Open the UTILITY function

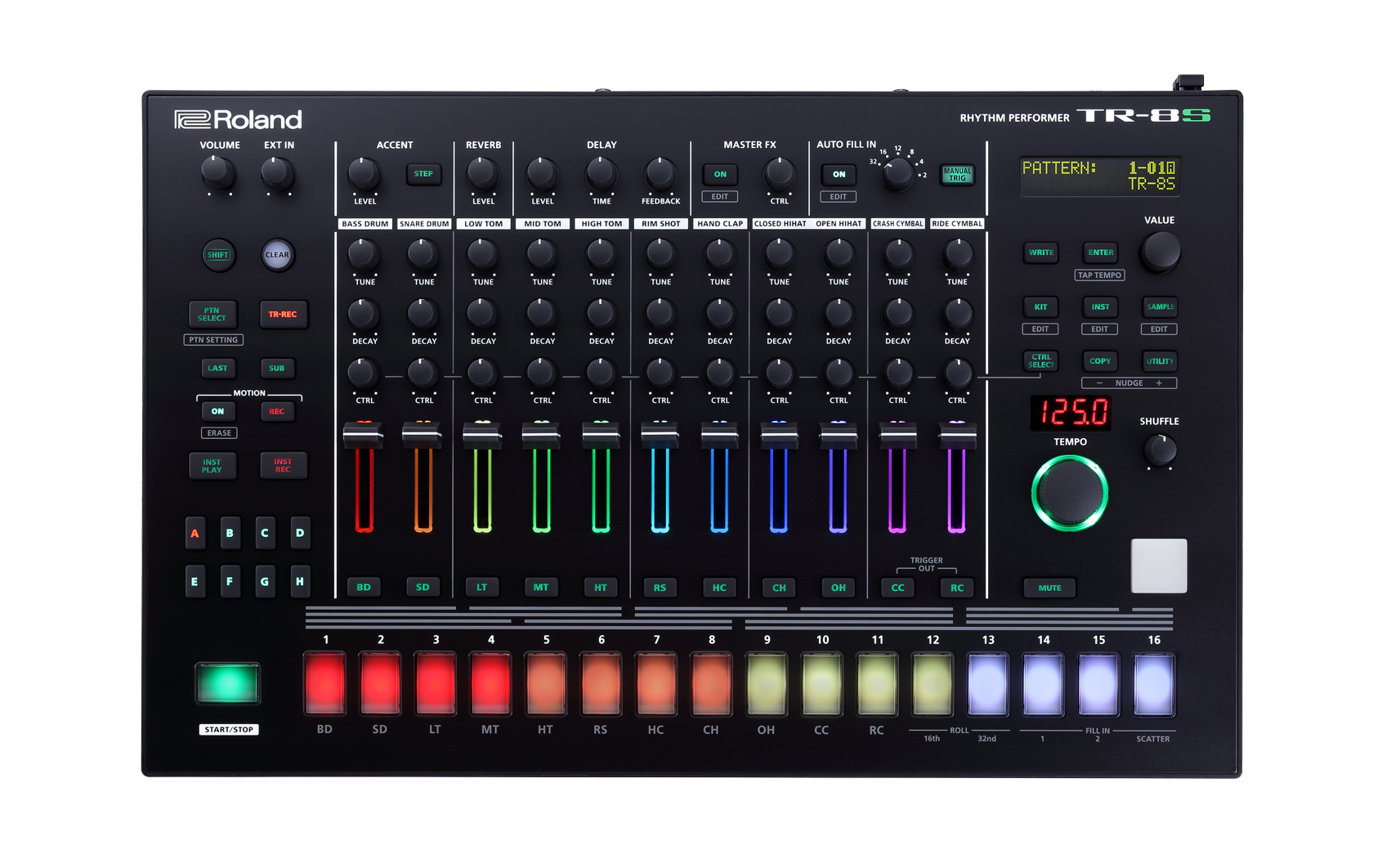(x=1159, y=360)
